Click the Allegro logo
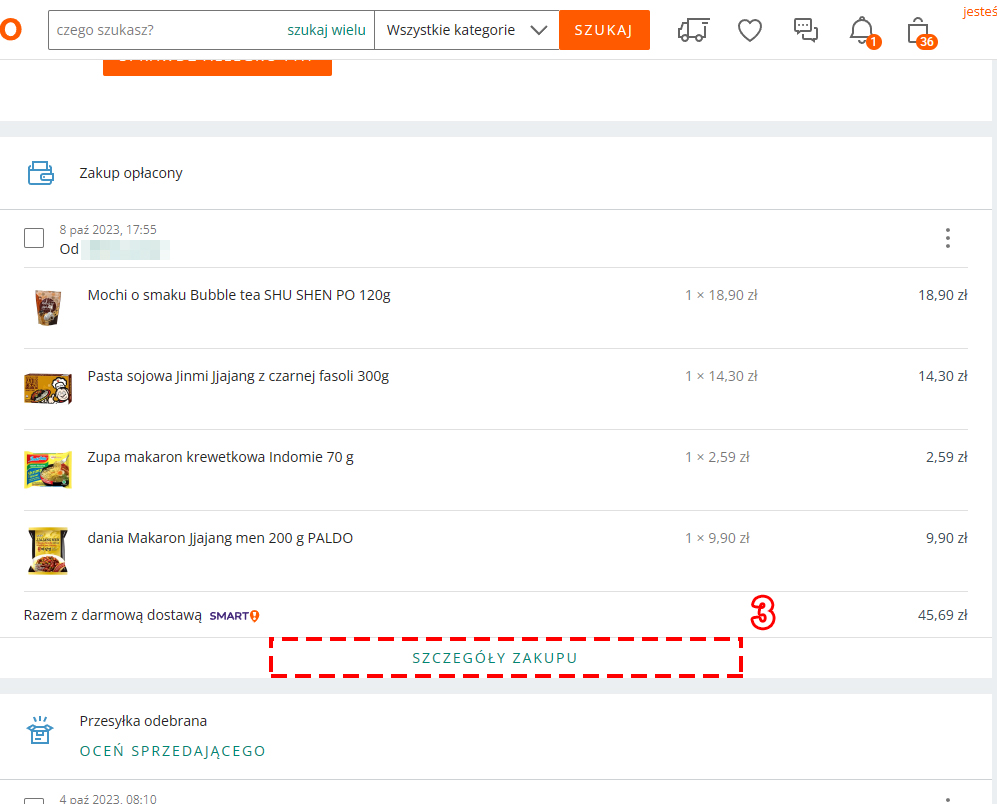The height and width of the screenshot is (804, 997). pos(10,29)
